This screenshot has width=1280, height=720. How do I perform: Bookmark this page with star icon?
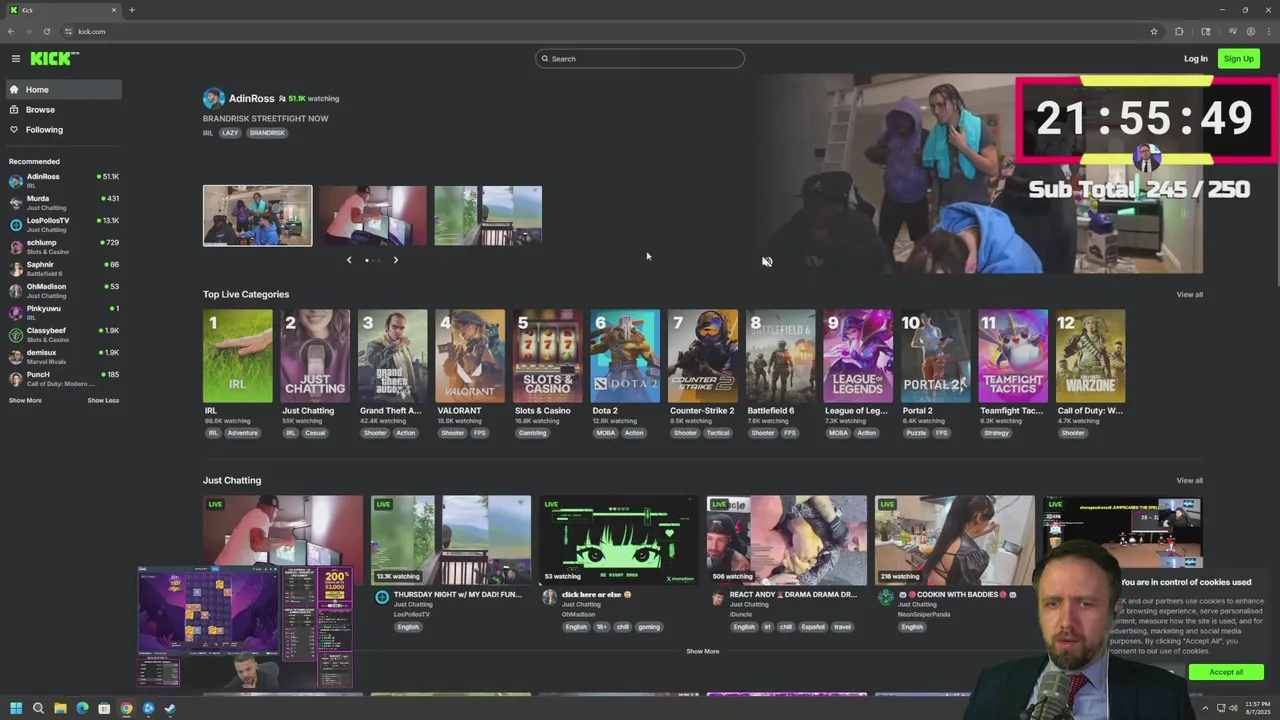coord(1154,32)
